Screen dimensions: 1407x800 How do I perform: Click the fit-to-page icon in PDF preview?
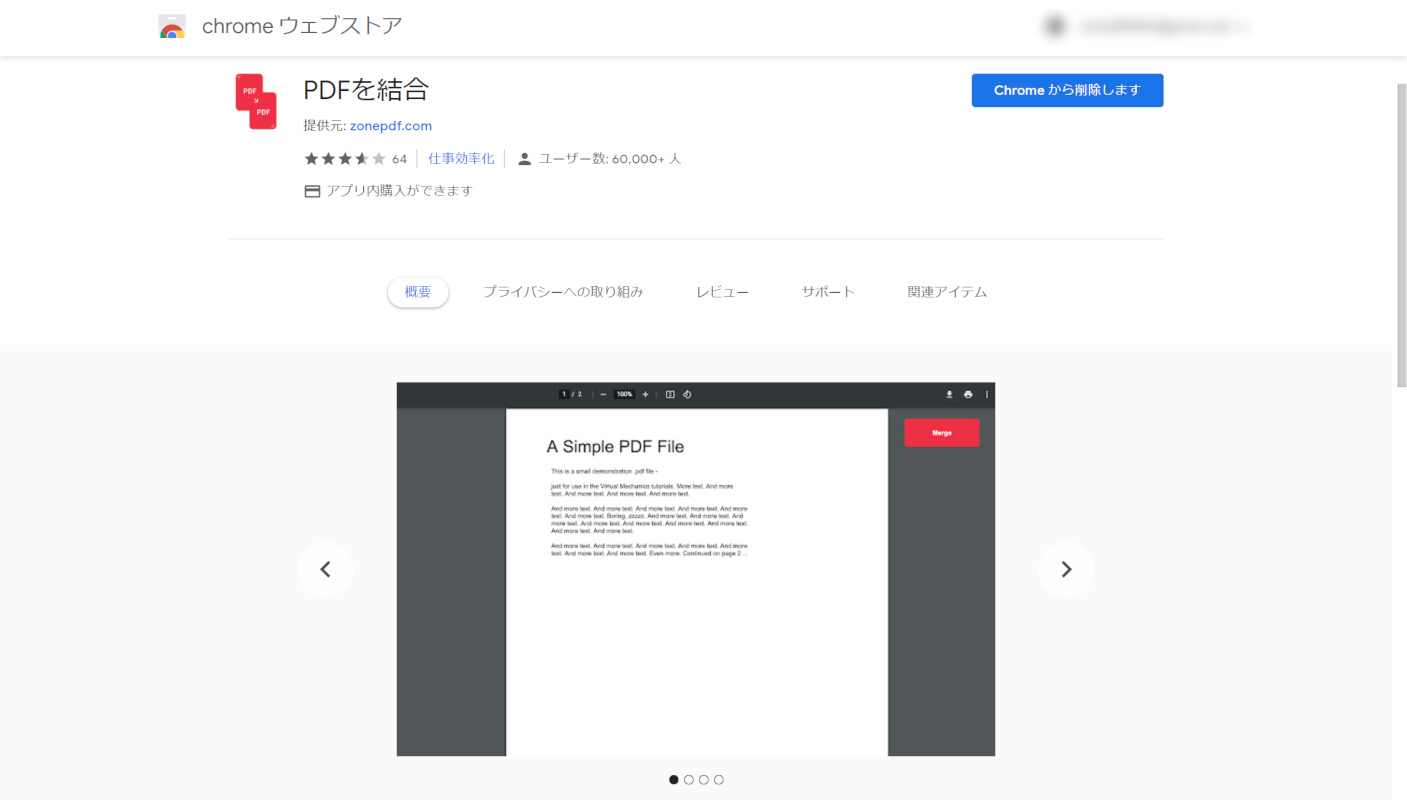coord(670,394)
